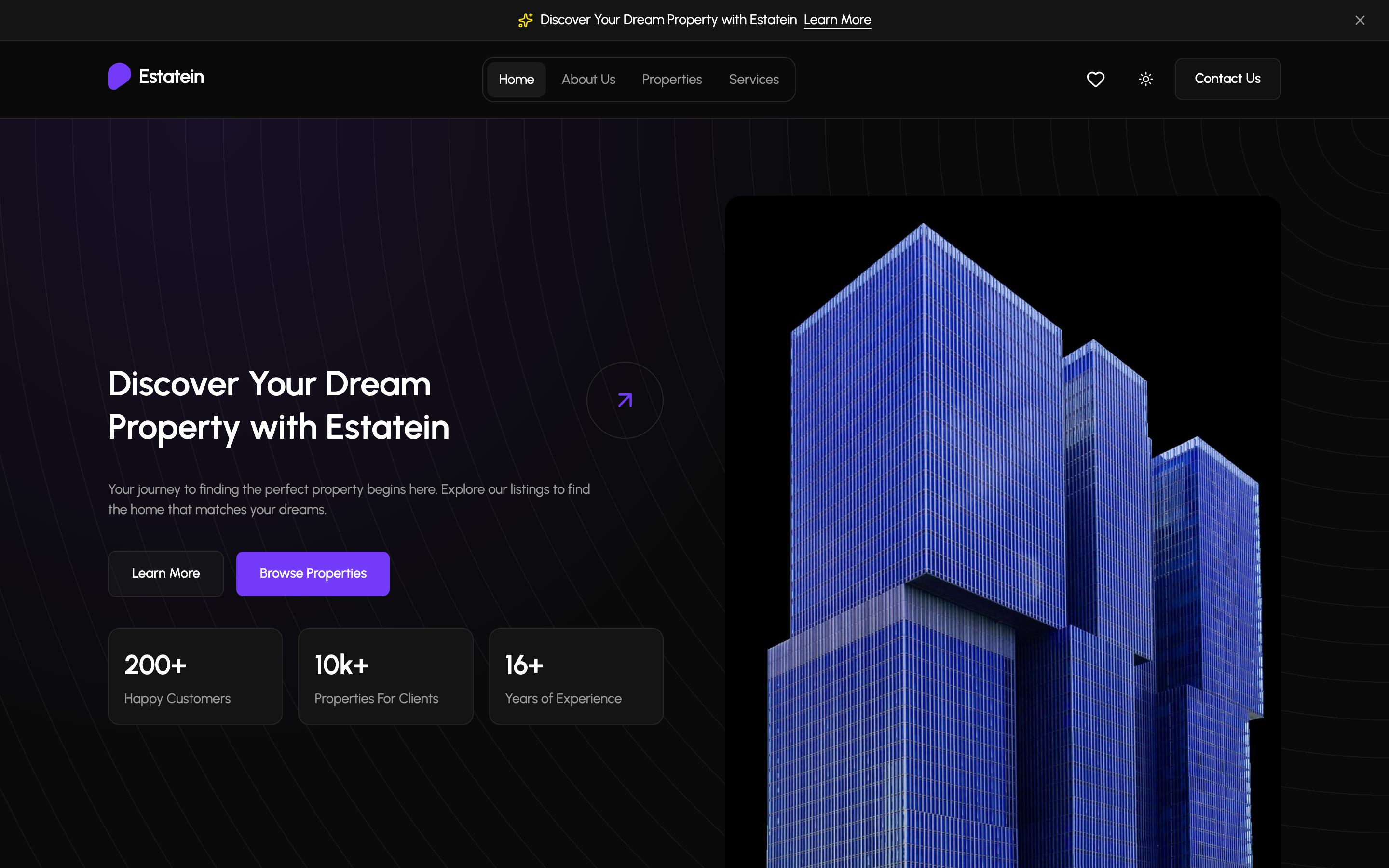Click the Learn More hero button
The width and height of the screenshot is (1389, 868).
coord(166,573)
